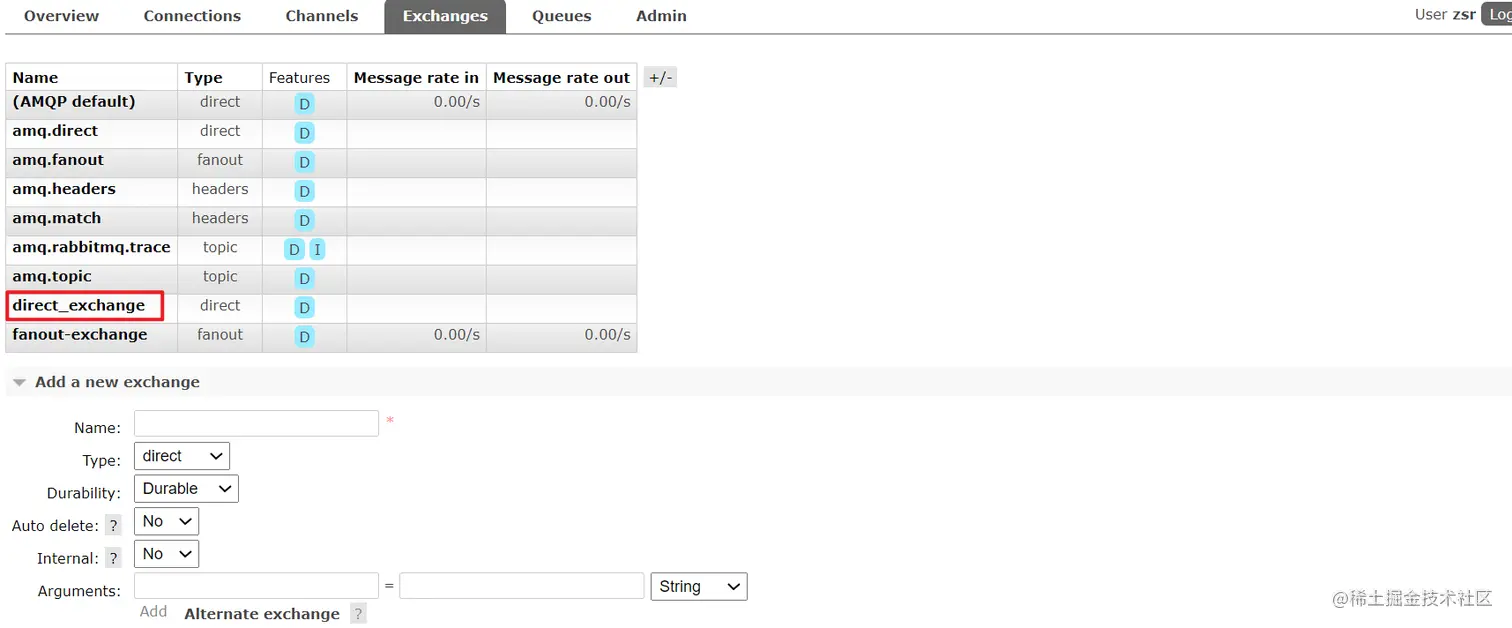Click the Alternate exchange argument link
Screen dimensions: 1512x628
[262, 614]
